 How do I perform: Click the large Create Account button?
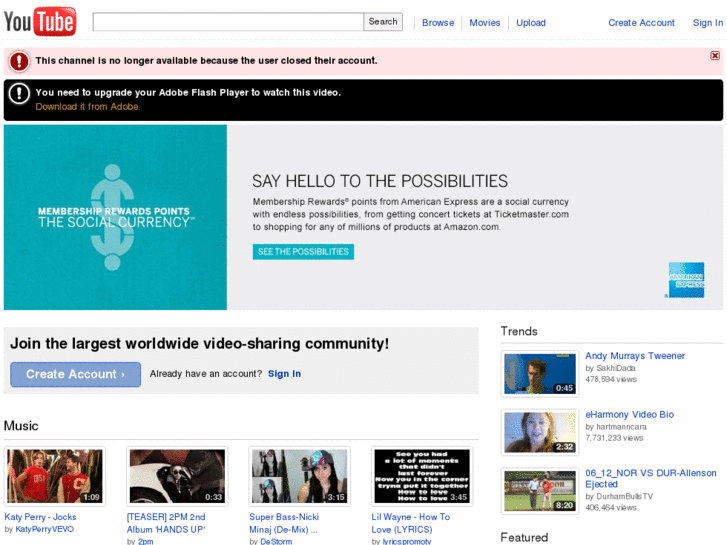[76, 374]
